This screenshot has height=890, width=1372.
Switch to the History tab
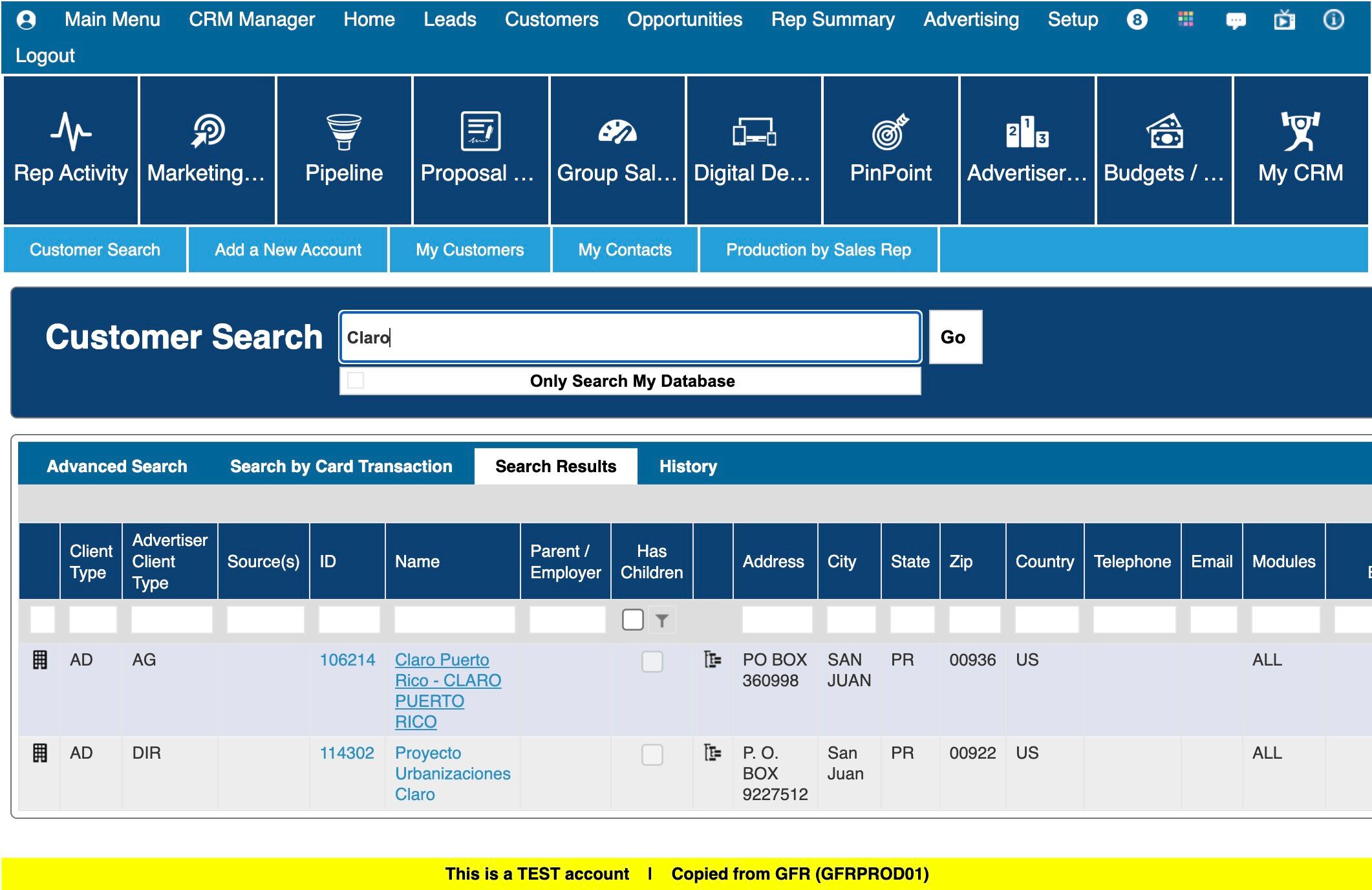(x=688, y=466)
